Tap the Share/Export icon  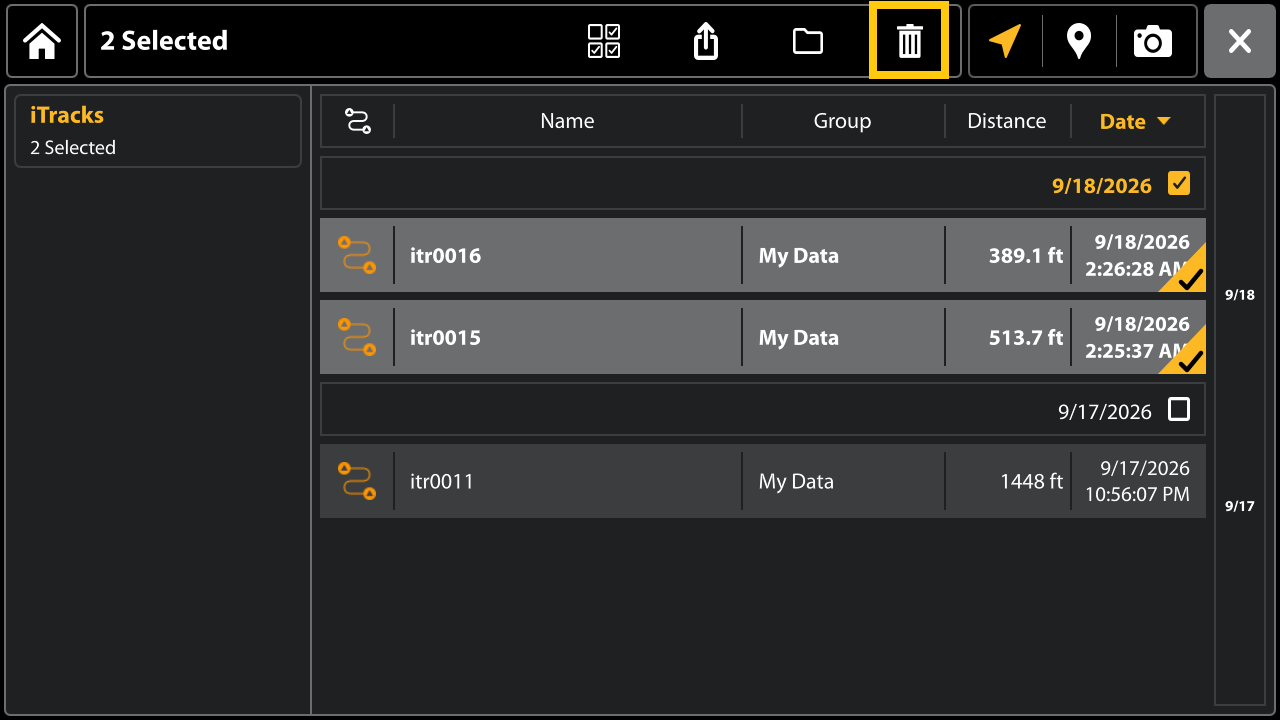706,41
